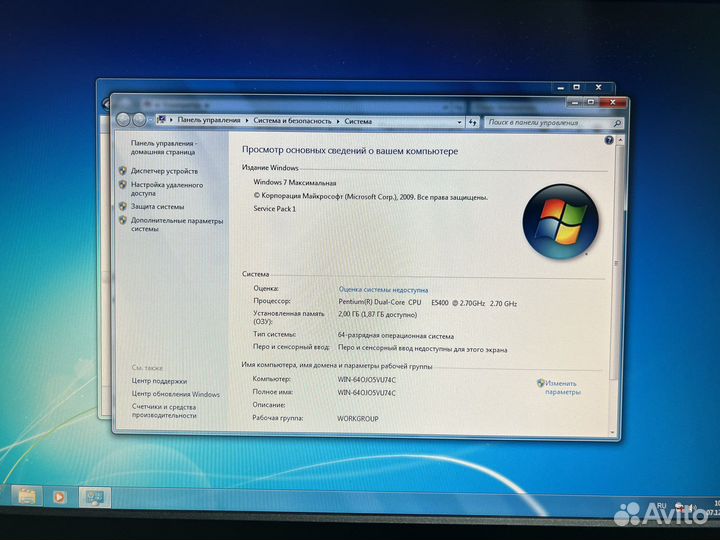Image resolution: width=720 pixels, height=540 pixels.
Task: Click 'Windows 7 Максимальная' edition text
Action: coord(295,183)
